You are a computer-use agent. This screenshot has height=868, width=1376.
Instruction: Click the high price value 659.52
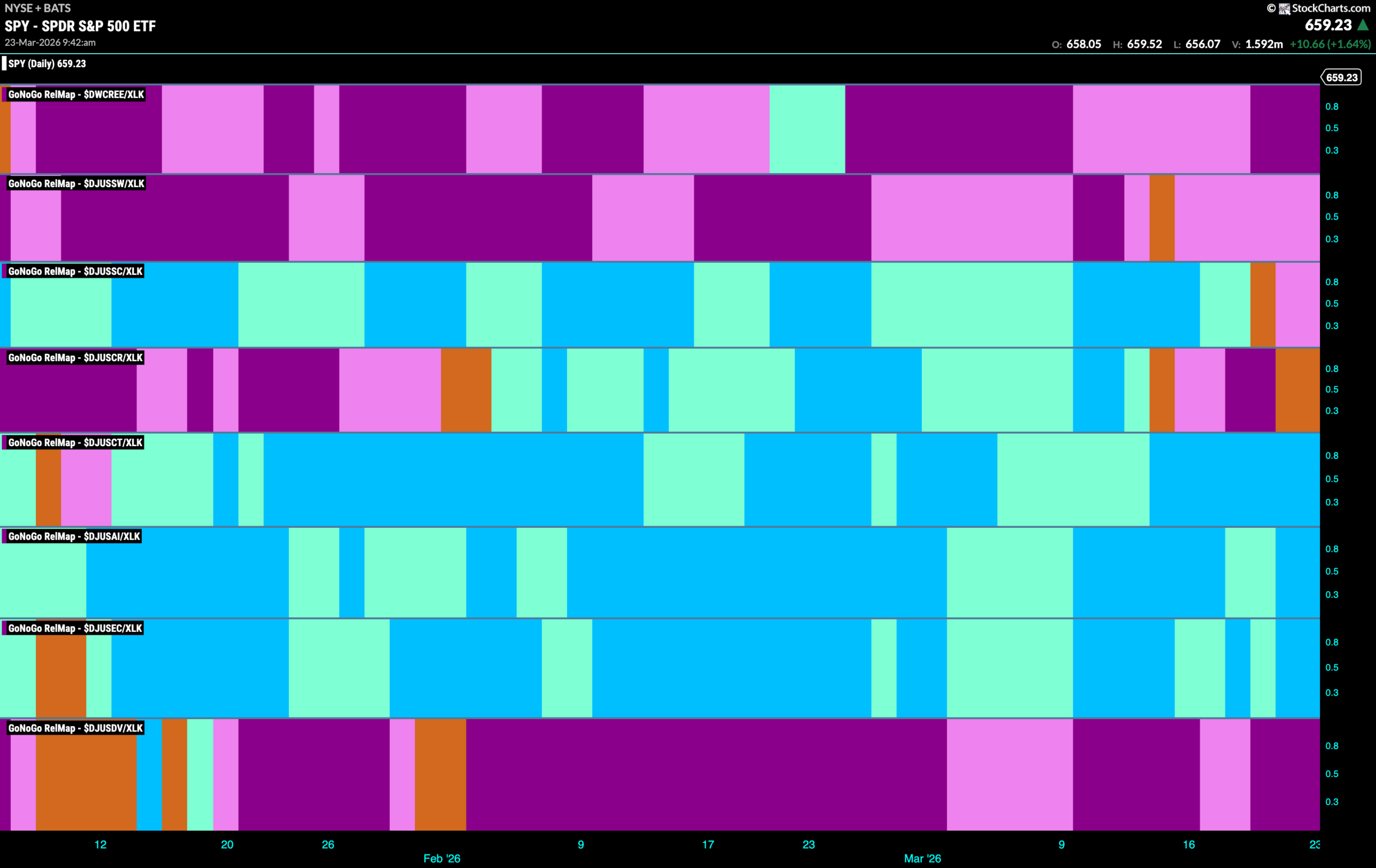(1144, 44)
